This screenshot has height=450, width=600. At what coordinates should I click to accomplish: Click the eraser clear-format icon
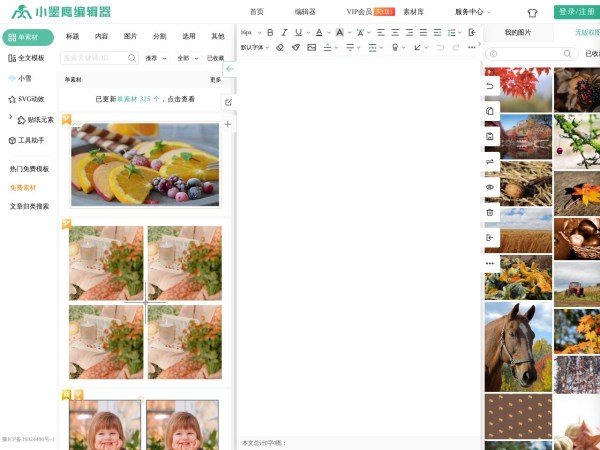pos(280,47)
